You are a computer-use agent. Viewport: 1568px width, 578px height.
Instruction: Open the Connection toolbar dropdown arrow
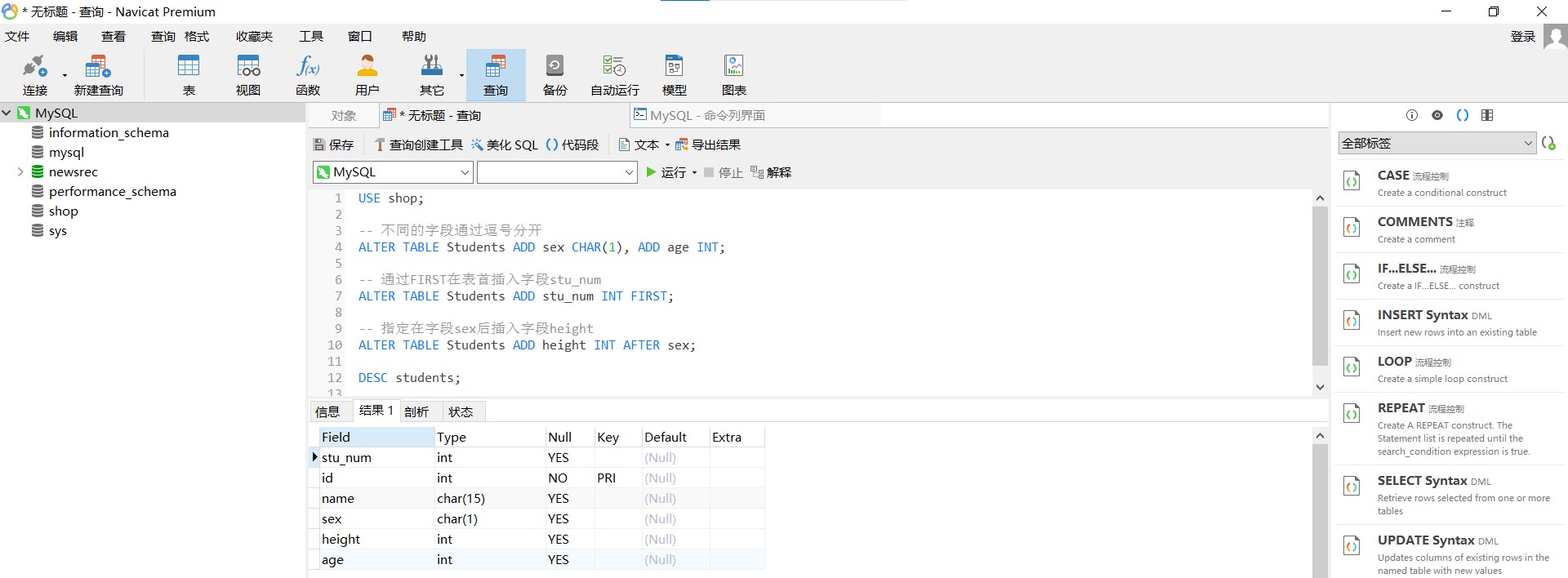pos(65,75)
